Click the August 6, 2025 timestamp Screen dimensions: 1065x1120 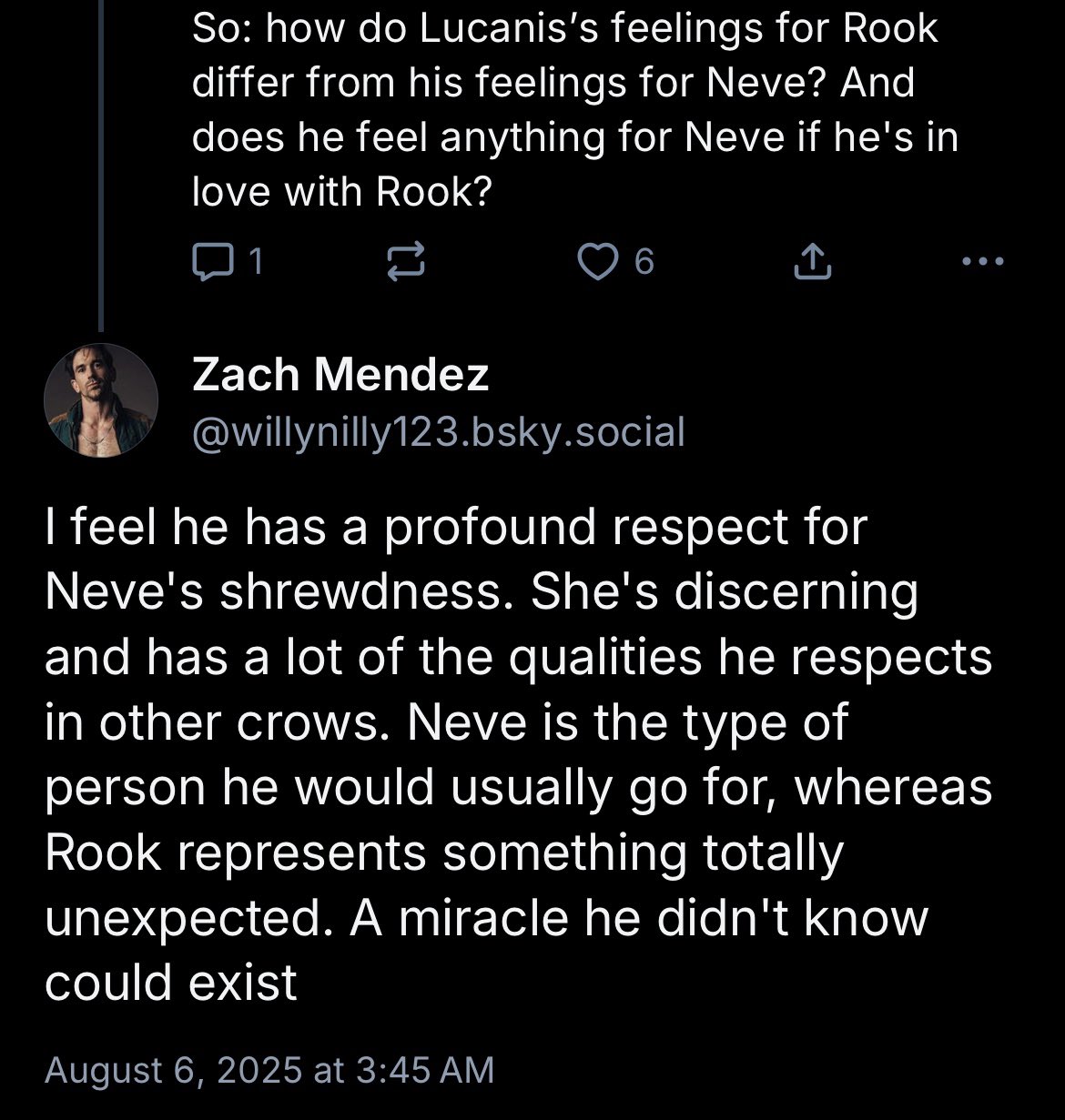tap(269, 1068)
